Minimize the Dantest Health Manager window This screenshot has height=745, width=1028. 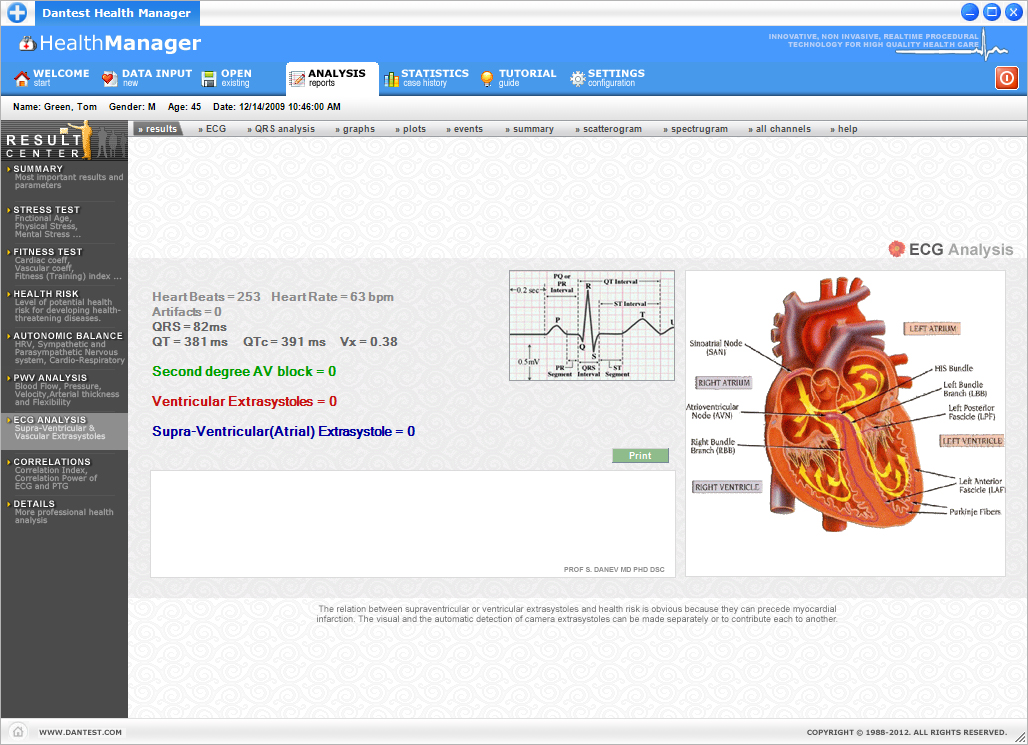pyautogui.click(x=970, y=12)
